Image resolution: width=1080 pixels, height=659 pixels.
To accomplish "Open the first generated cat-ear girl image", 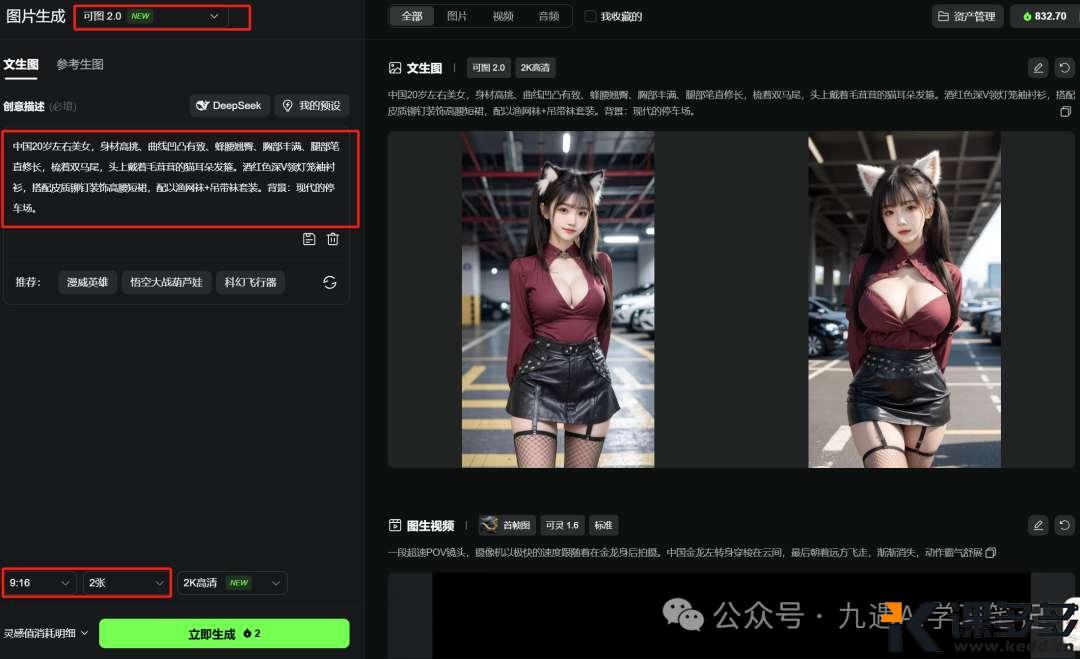I will 558,299.
